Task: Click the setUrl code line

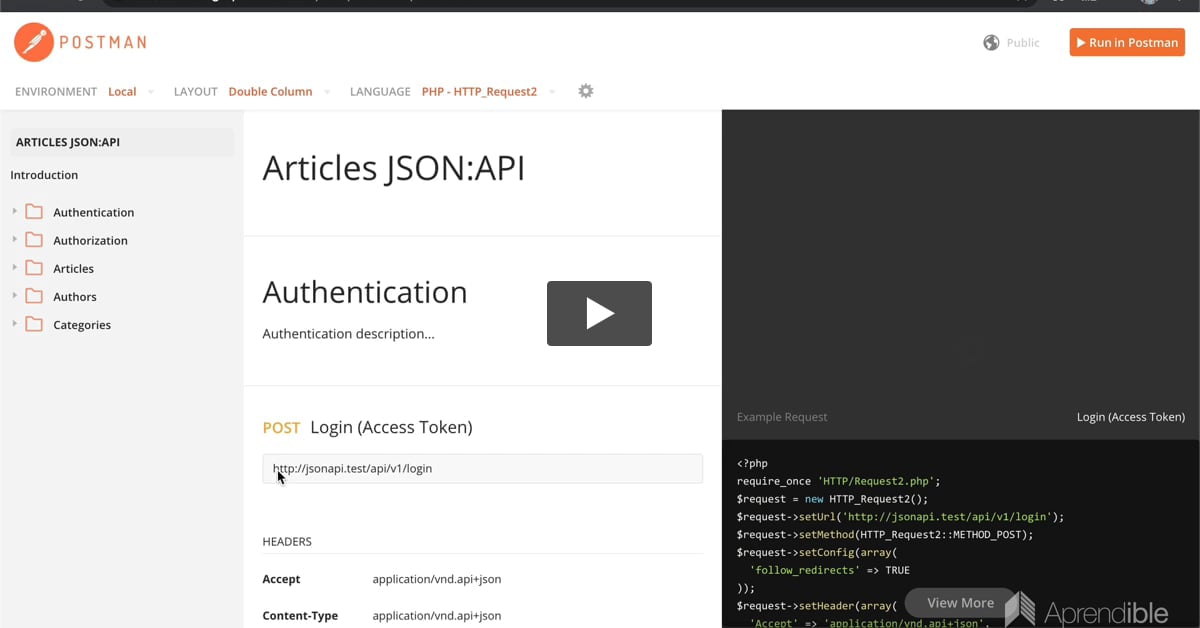Action: click(900, 517)
